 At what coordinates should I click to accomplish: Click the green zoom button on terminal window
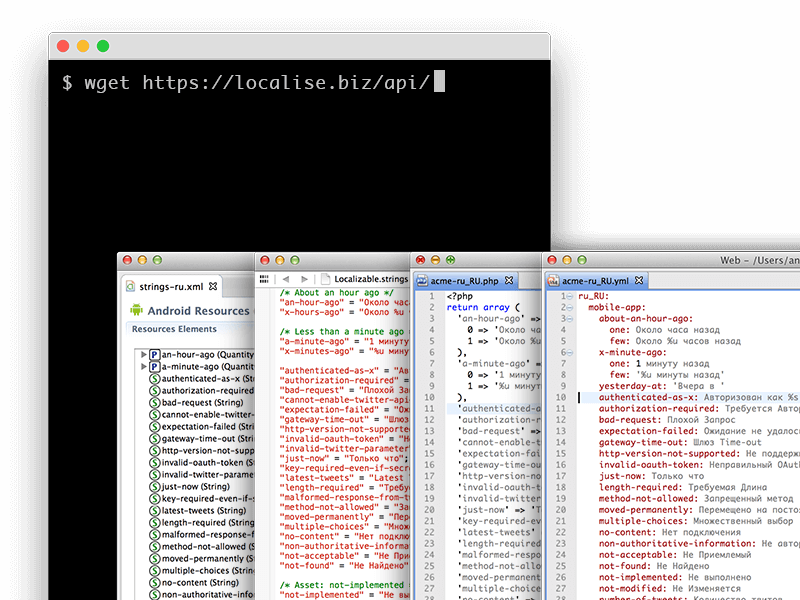tap(103, 46)
